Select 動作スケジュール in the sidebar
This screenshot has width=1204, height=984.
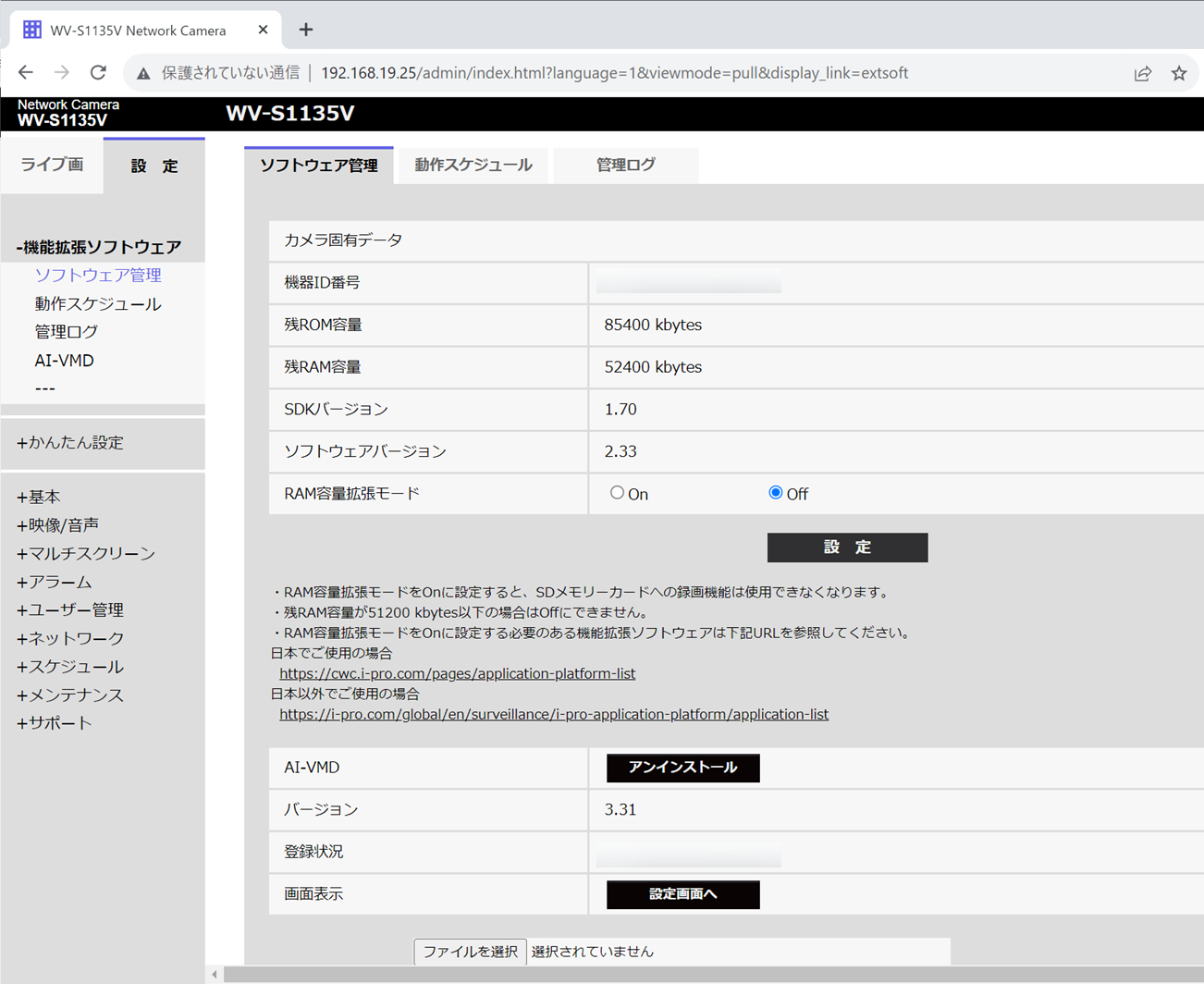click(98, 304)
